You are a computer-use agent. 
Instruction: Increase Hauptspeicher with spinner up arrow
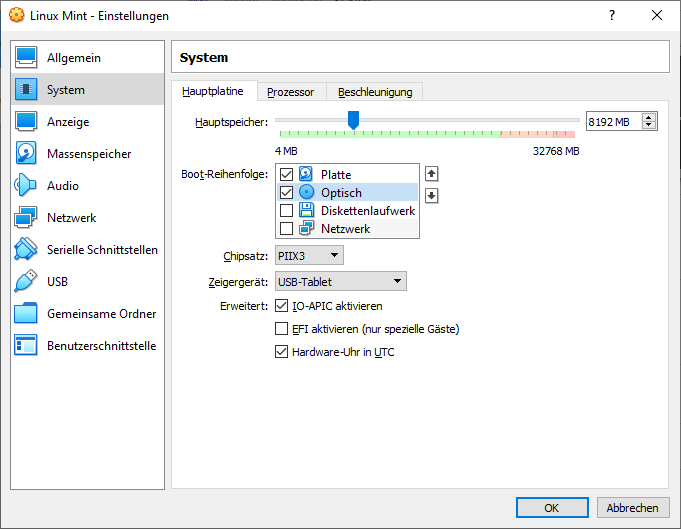coord(648,117)
